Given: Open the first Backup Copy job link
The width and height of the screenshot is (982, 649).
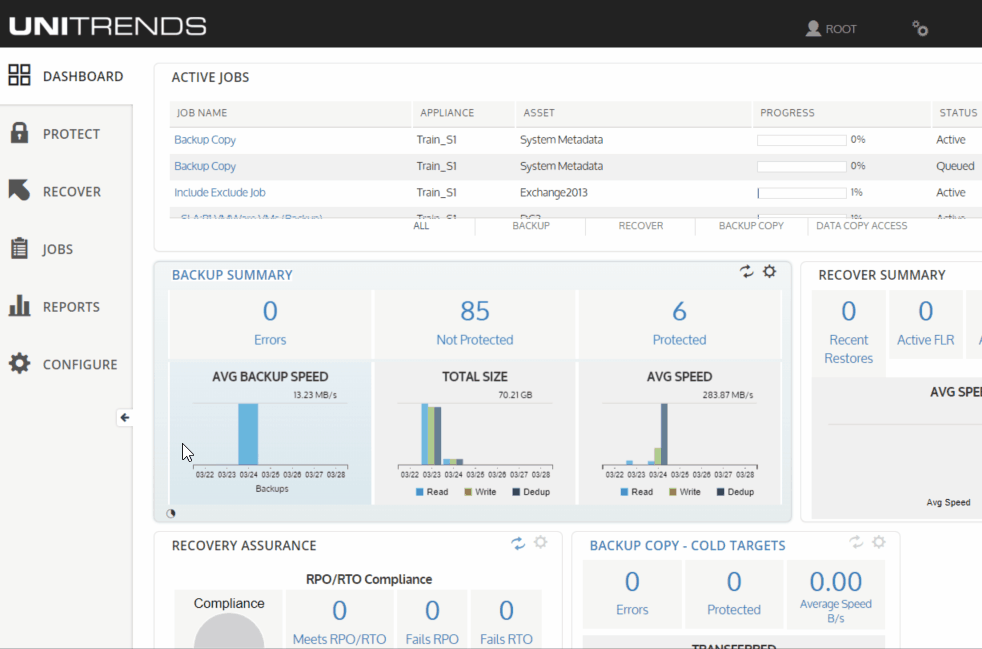Looking at the screenshot, I should click(205, 140).
